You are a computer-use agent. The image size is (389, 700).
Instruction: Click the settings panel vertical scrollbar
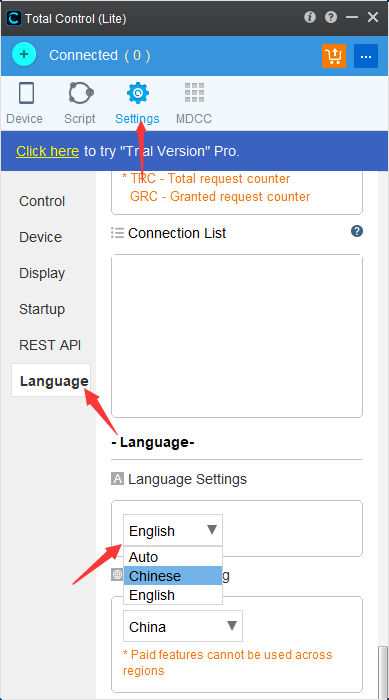tap(383, 672)
